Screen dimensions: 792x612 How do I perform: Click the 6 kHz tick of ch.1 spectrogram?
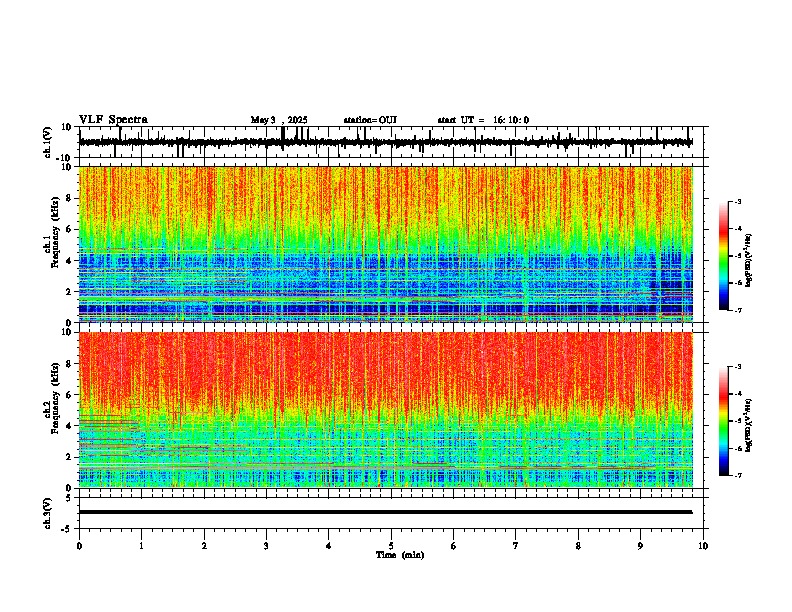(69, 229)
